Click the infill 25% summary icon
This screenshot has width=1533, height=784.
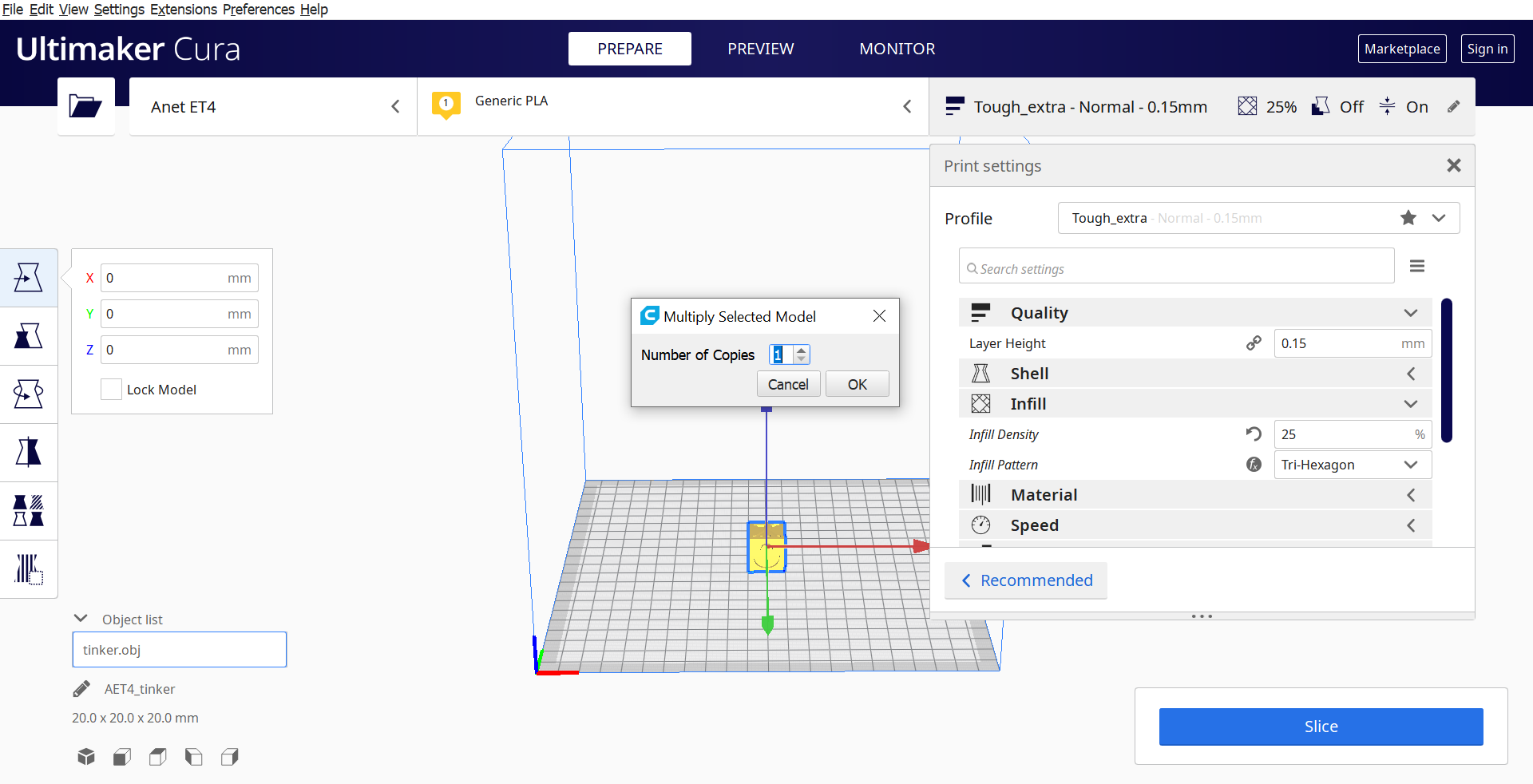(x=1247, y=106)
